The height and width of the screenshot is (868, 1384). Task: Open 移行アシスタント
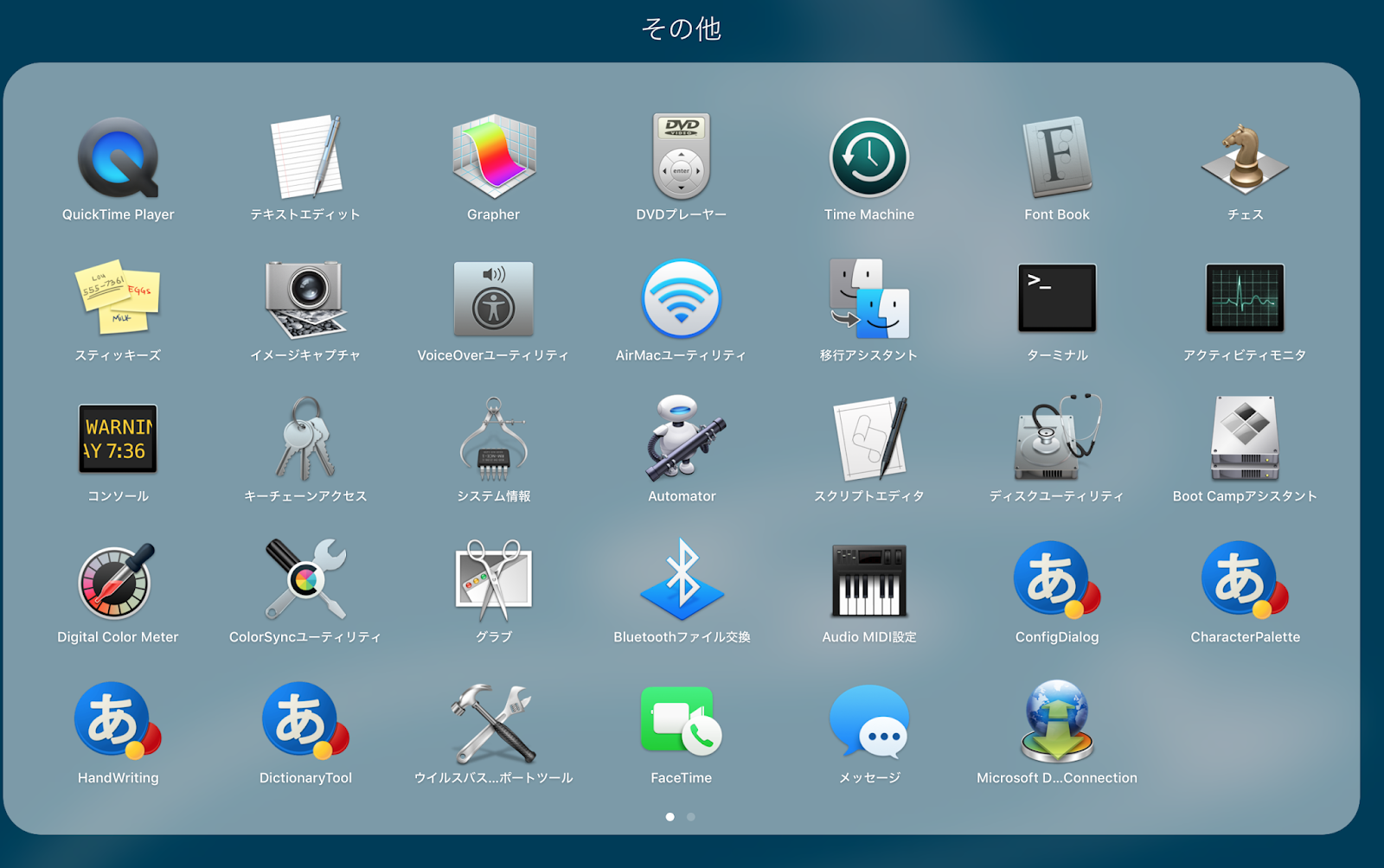(869, 298)
